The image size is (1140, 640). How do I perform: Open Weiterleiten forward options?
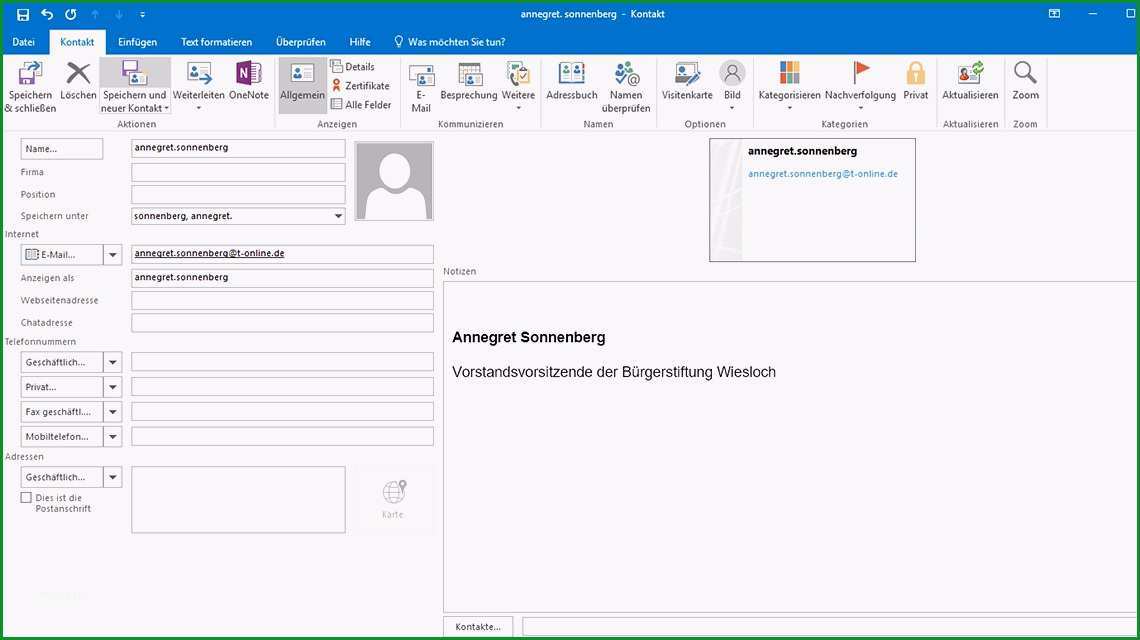(x=198, y=87)
